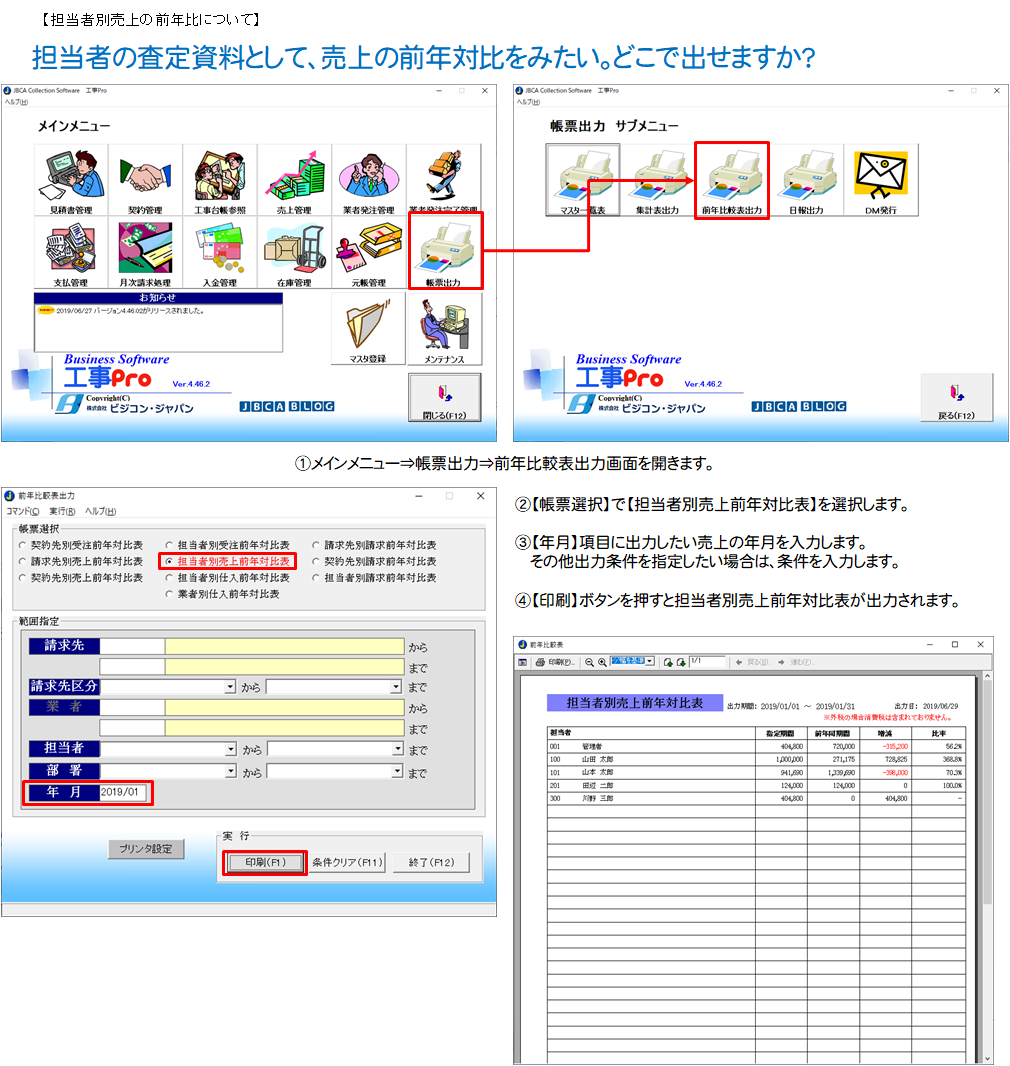The height and width of the screenshot is (1066, 1010).
Task: Open the 見積書管理 icon in main menu
Action: tap(70, 180)
